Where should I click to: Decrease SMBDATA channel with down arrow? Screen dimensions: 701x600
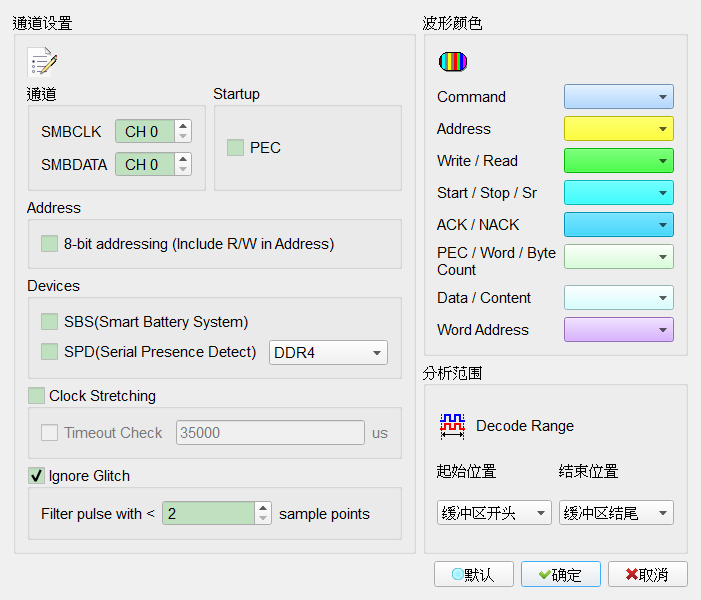(x=183, y=169)
